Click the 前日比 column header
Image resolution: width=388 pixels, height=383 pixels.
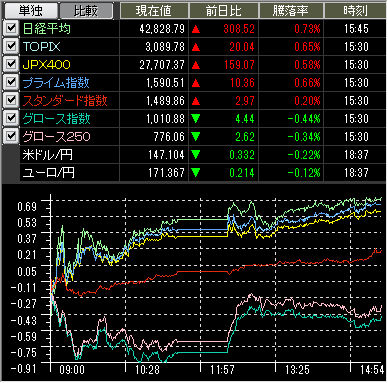pos(223,11)
